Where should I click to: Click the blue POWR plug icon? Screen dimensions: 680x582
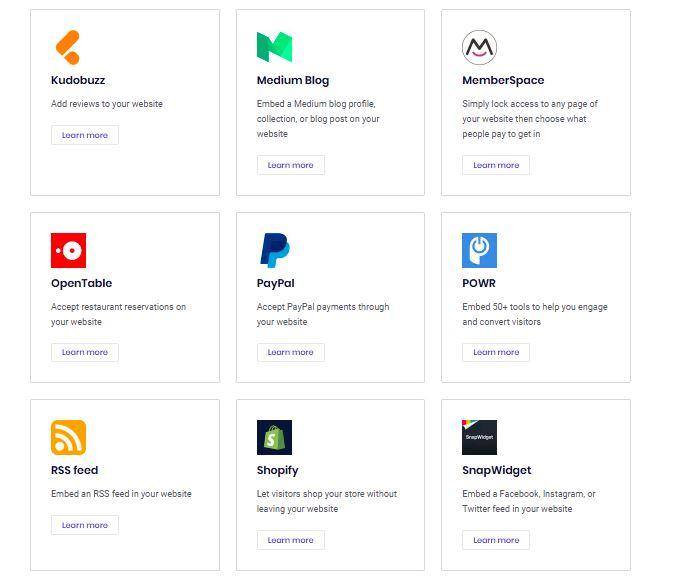pos(479,250)
